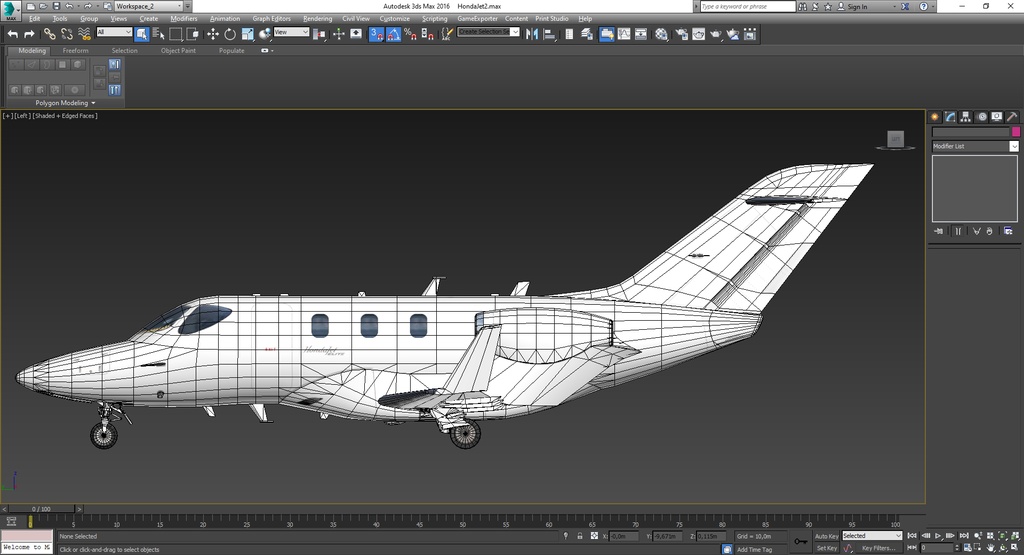Activate the Select Object tool
Screen dimensions: 1024x555
coord(142,34)
